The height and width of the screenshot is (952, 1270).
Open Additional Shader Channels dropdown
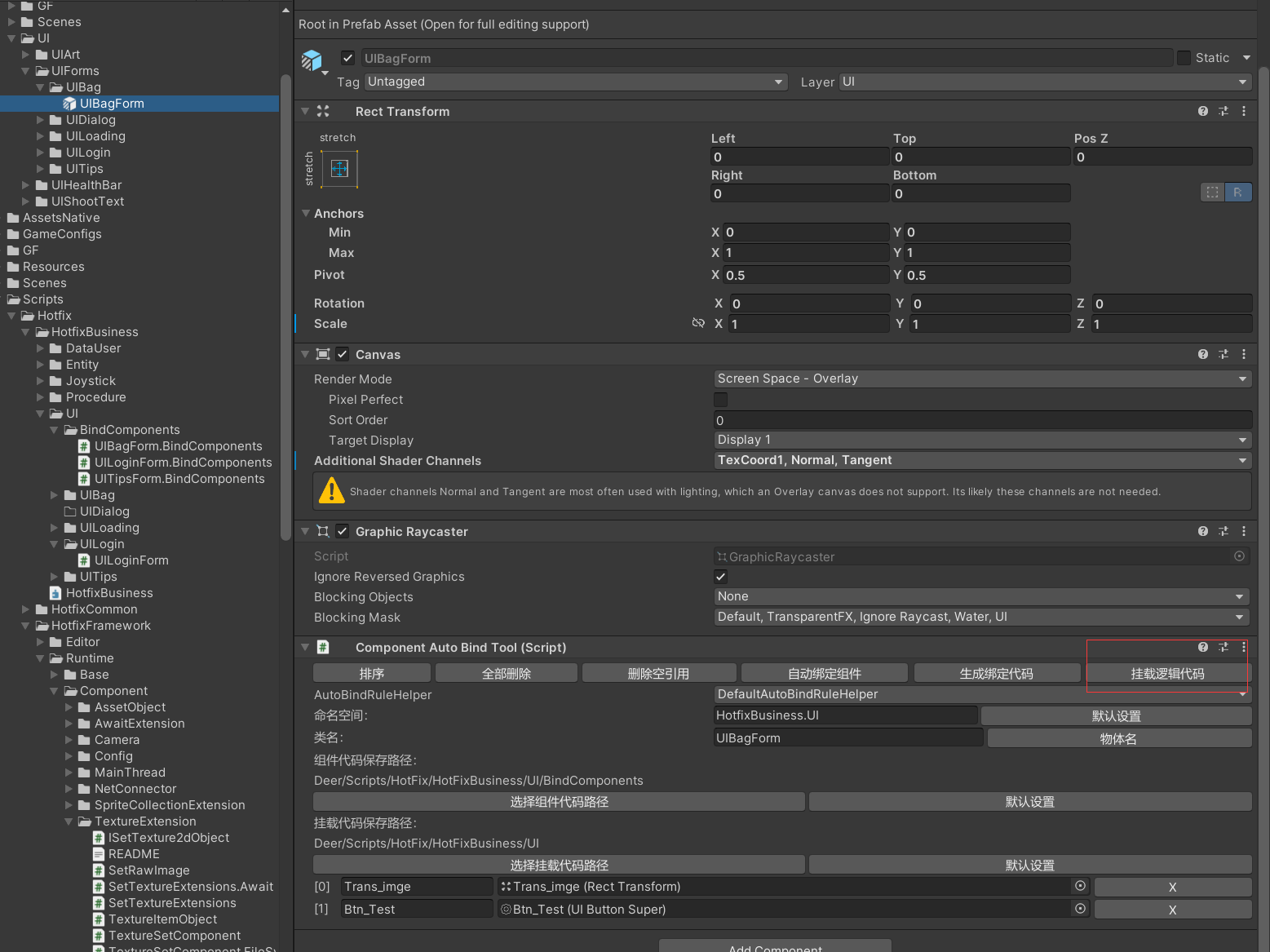pos(982,460)
